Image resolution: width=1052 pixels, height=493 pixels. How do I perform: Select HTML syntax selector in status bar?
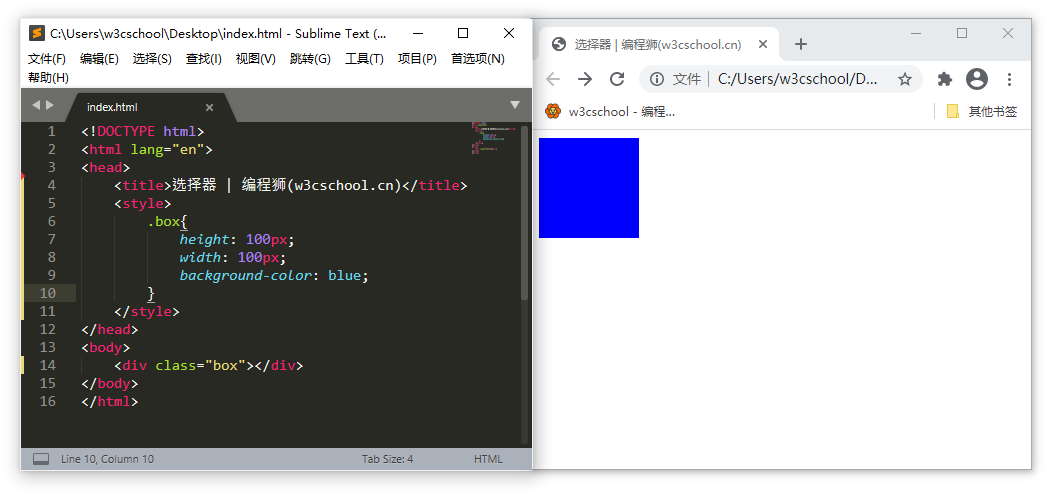(488, 459)
